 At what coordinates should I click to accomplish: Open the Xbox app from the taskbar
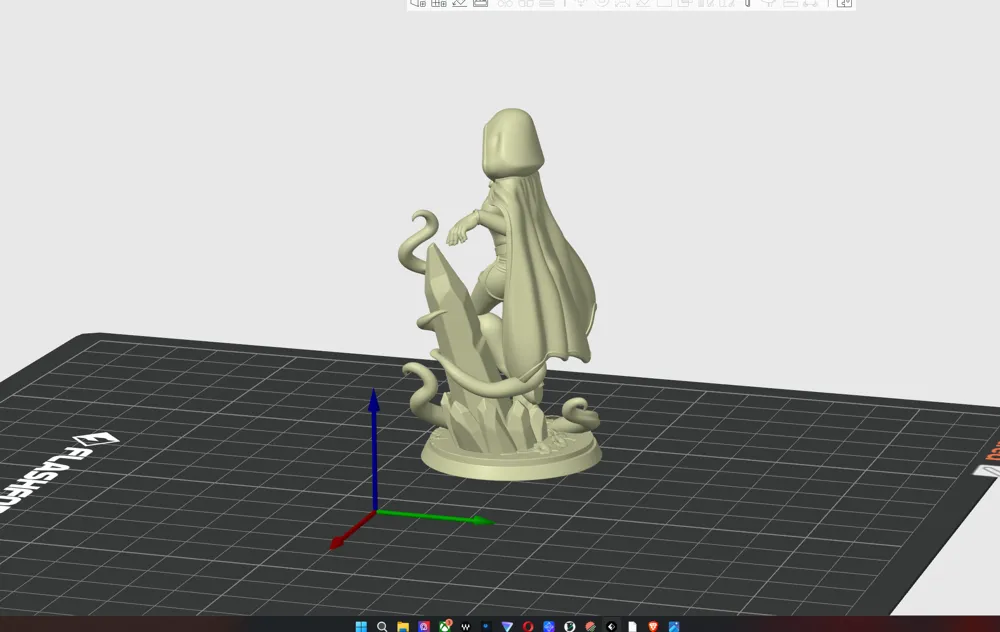[x=444, y=625]
